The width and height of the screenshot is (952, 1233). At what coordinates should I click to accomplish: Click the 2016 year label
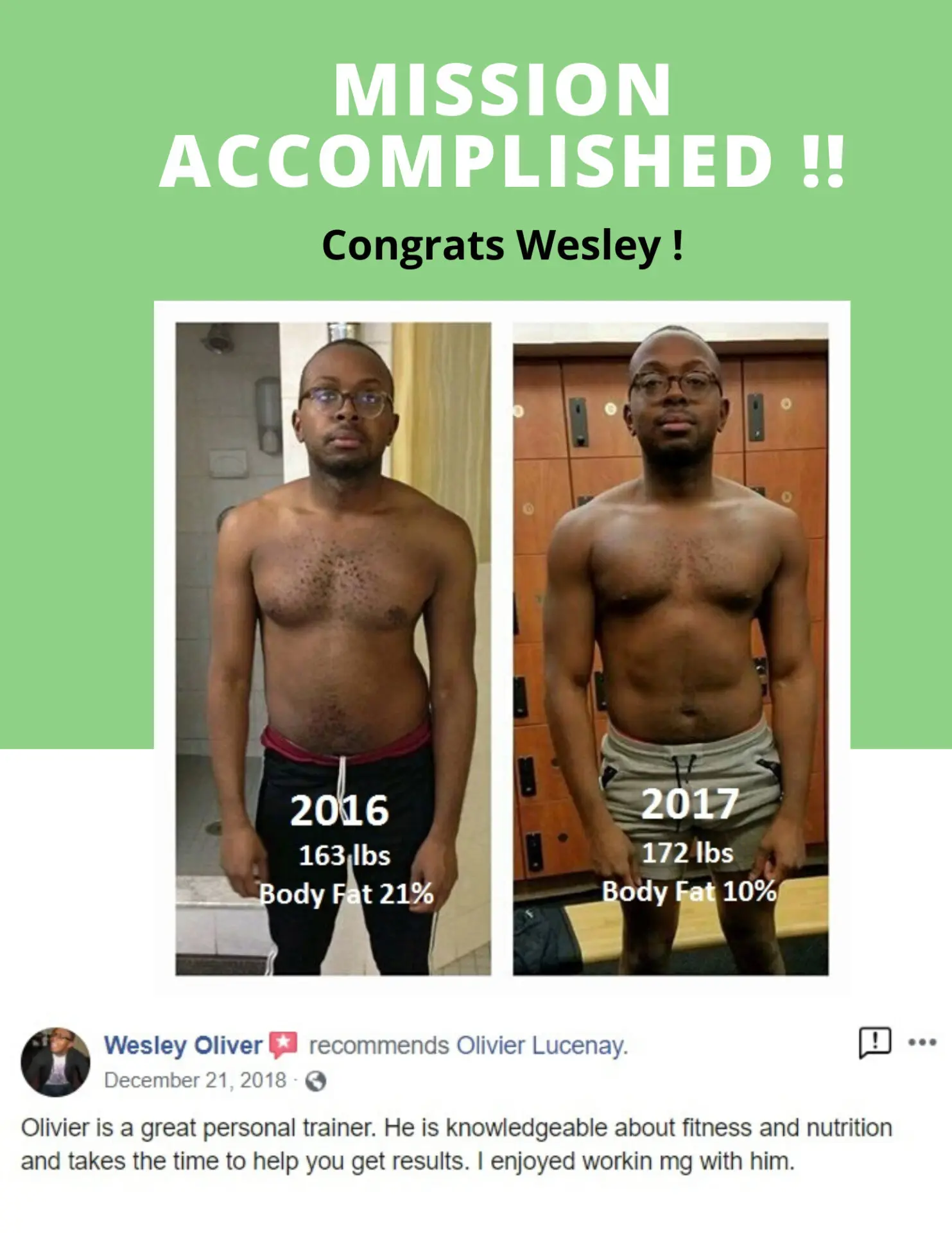340,810
